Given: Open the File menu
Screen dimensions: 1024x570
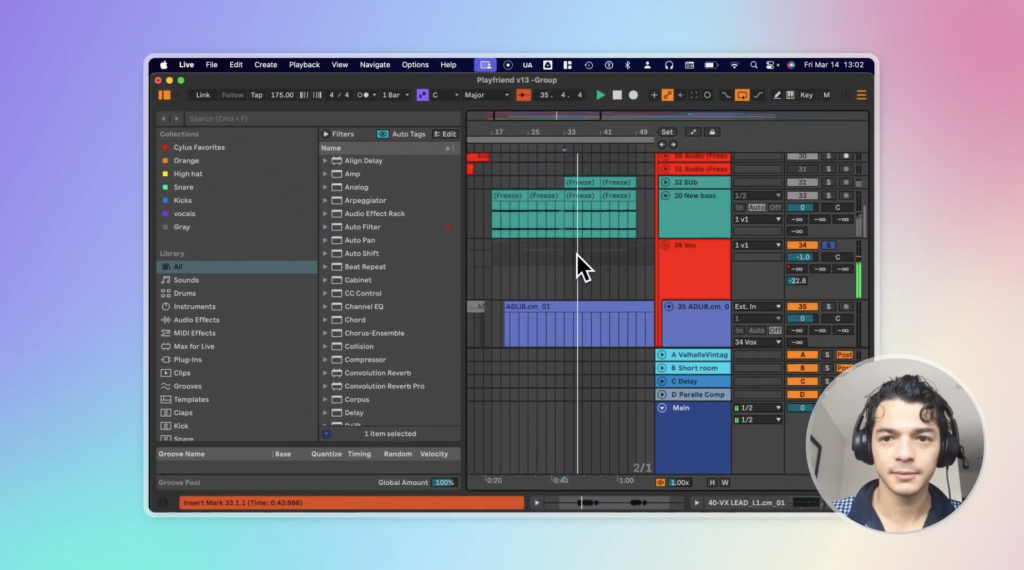Looking at the screenshot, I should coord(212,65).
